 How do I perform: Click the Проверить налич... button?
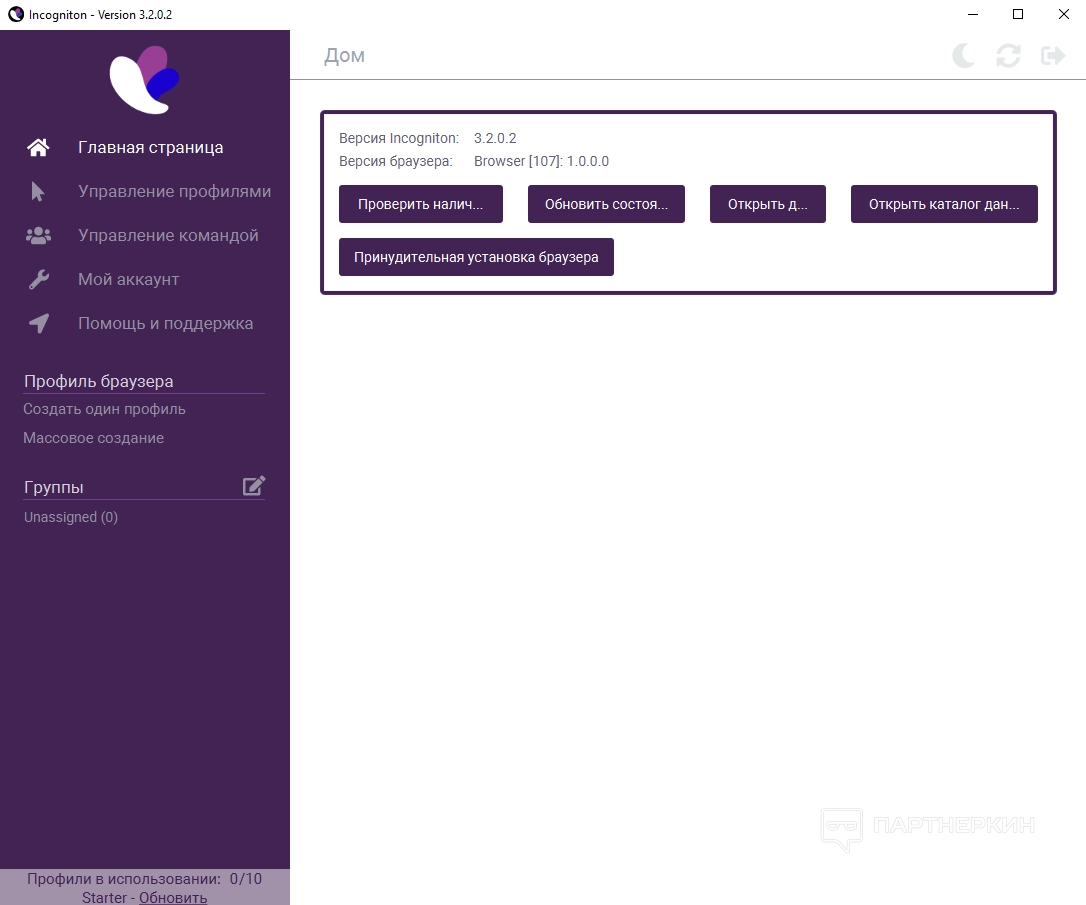[x=420, y=204]
